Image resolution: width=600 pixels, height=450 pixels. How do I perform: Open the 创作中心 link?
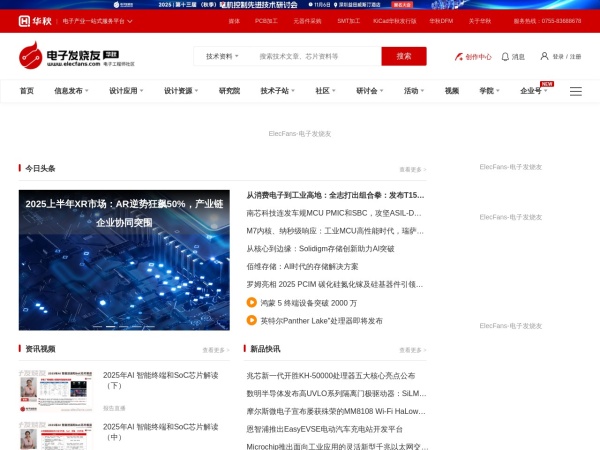pyautogui.click(x=478, y=57)
